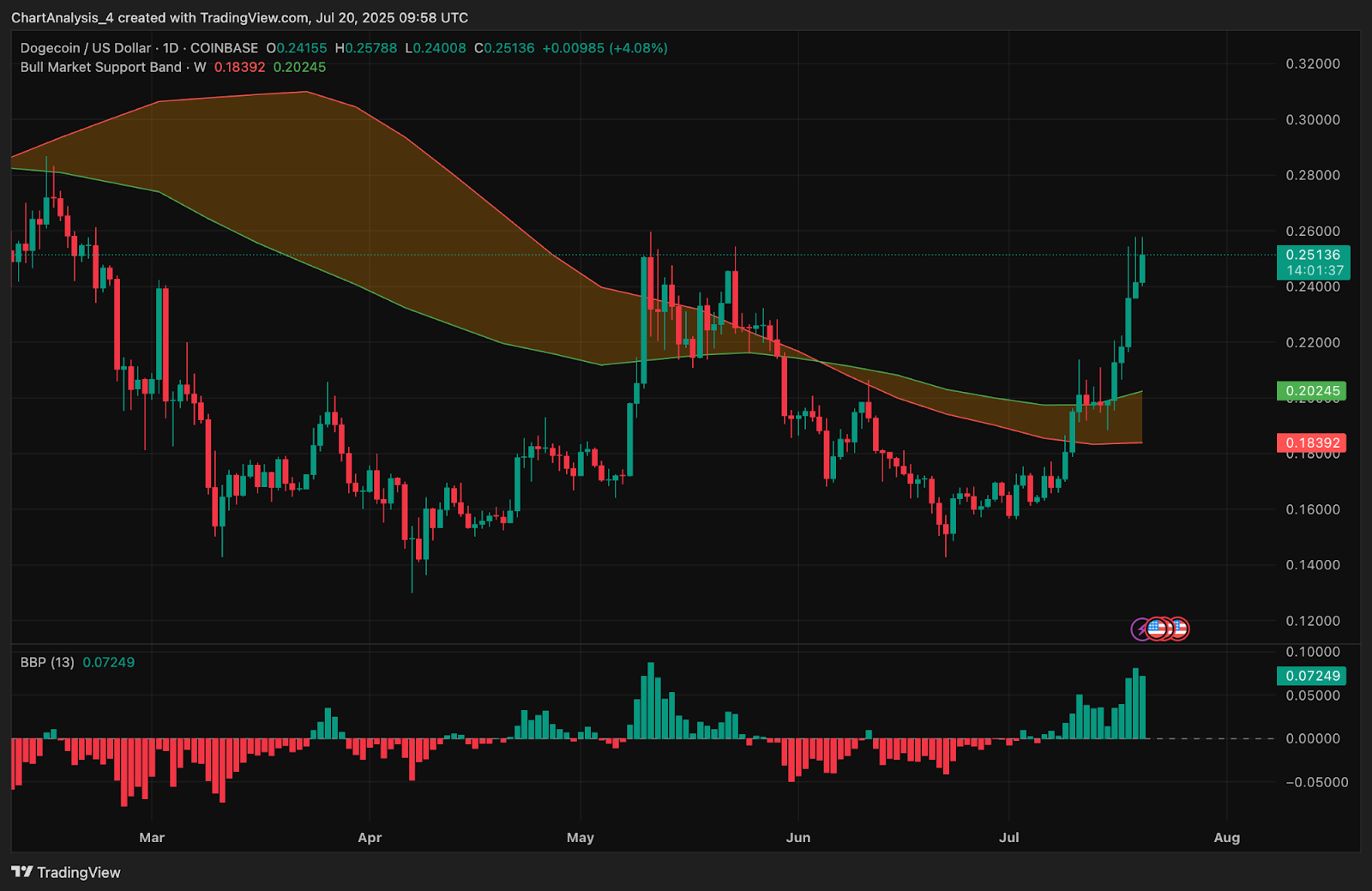Click the May label on the time axis
1372x891 pixels.
pos(580,837)
